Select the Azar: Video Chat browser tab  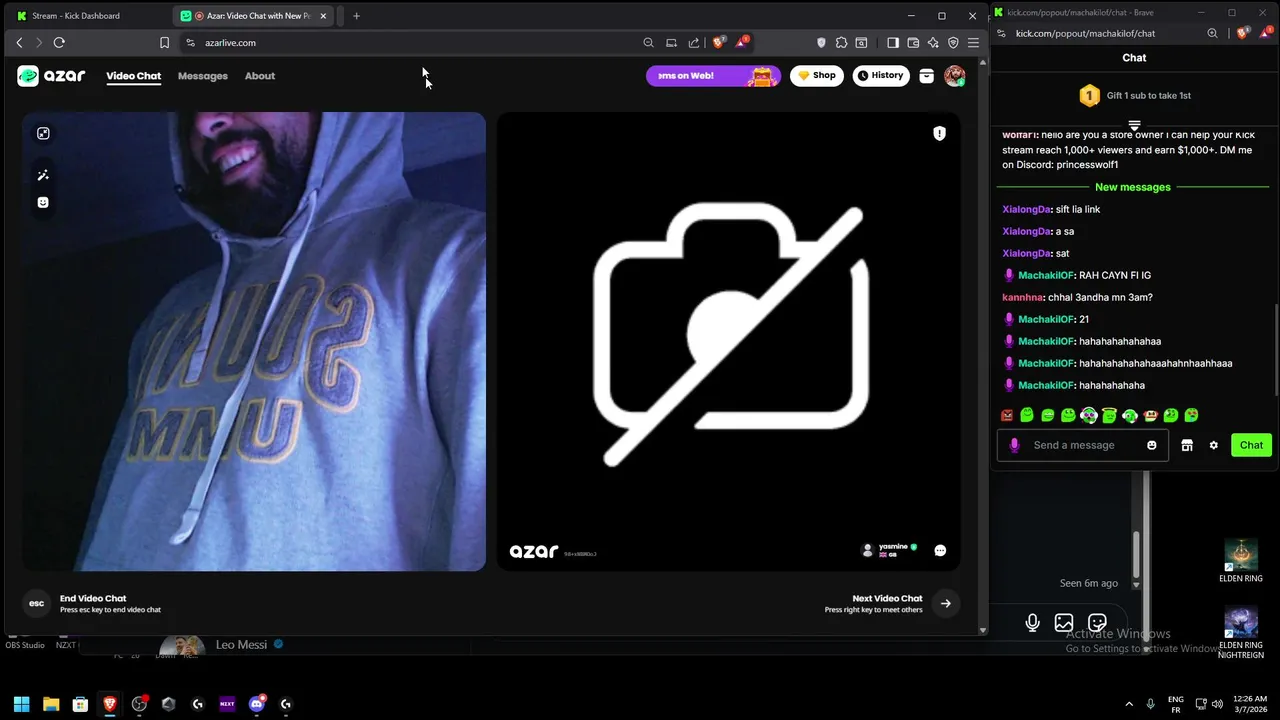(x=252, y=16)
